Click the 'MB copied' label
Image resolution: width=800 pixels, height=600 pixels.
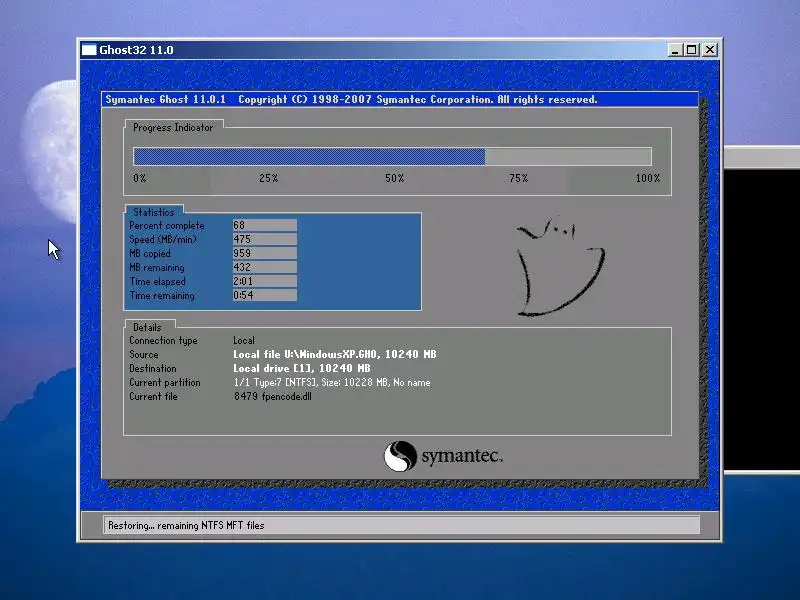click(x=149, y=253)
